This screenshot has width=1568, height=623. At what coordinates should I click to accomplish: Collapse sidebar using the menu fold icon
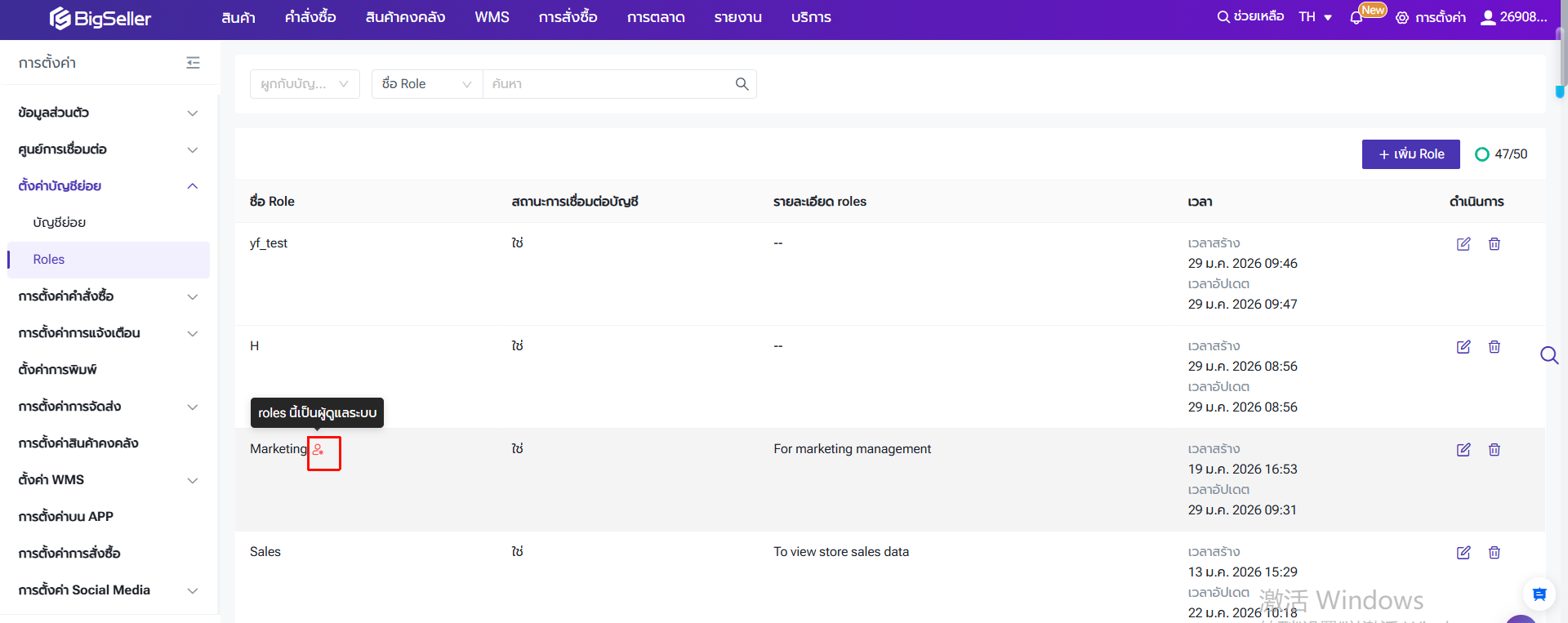coord(193,63)
